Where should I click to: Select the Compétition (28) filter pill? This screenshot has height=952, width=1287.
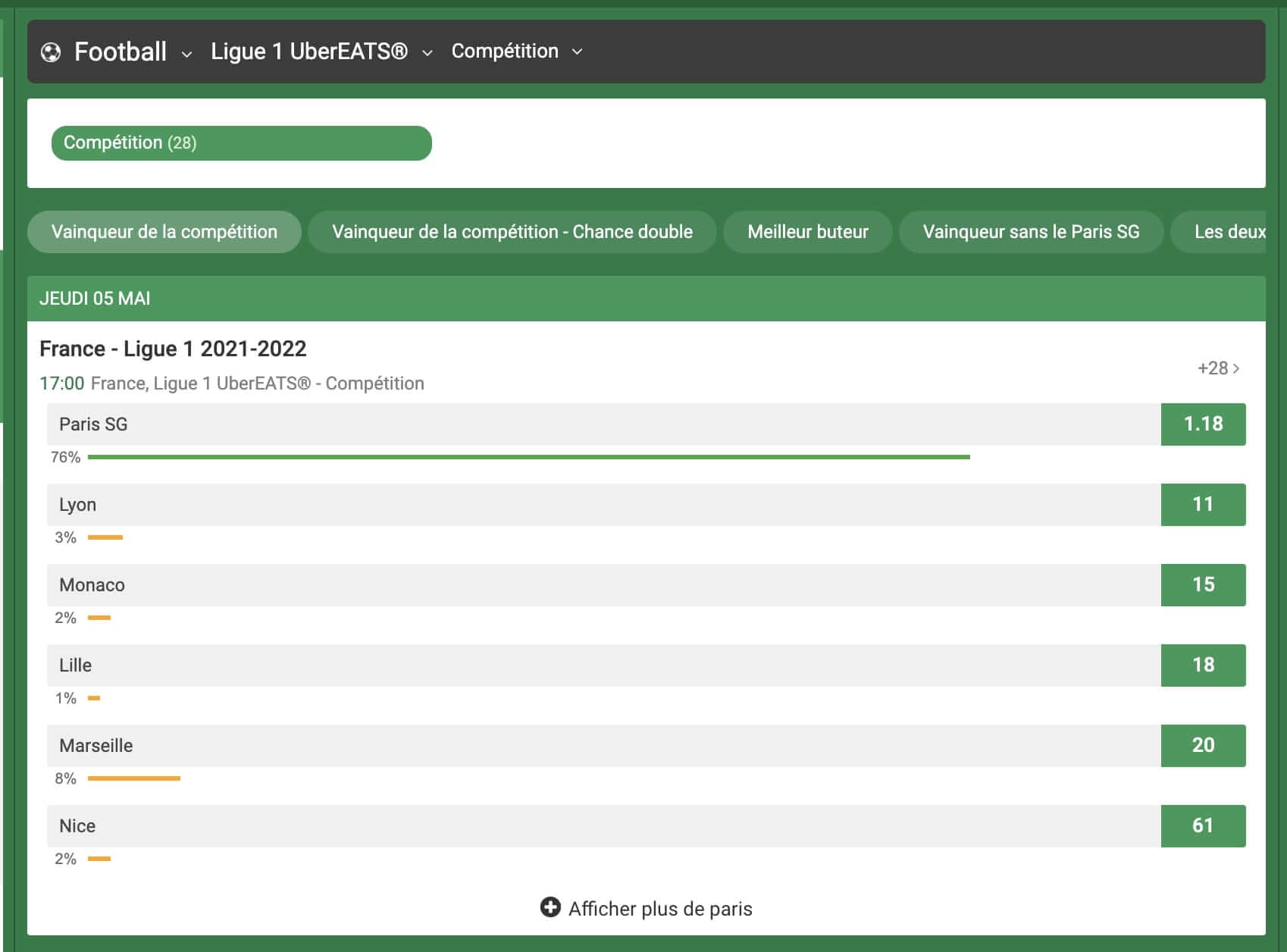click(x=241, y=143)
